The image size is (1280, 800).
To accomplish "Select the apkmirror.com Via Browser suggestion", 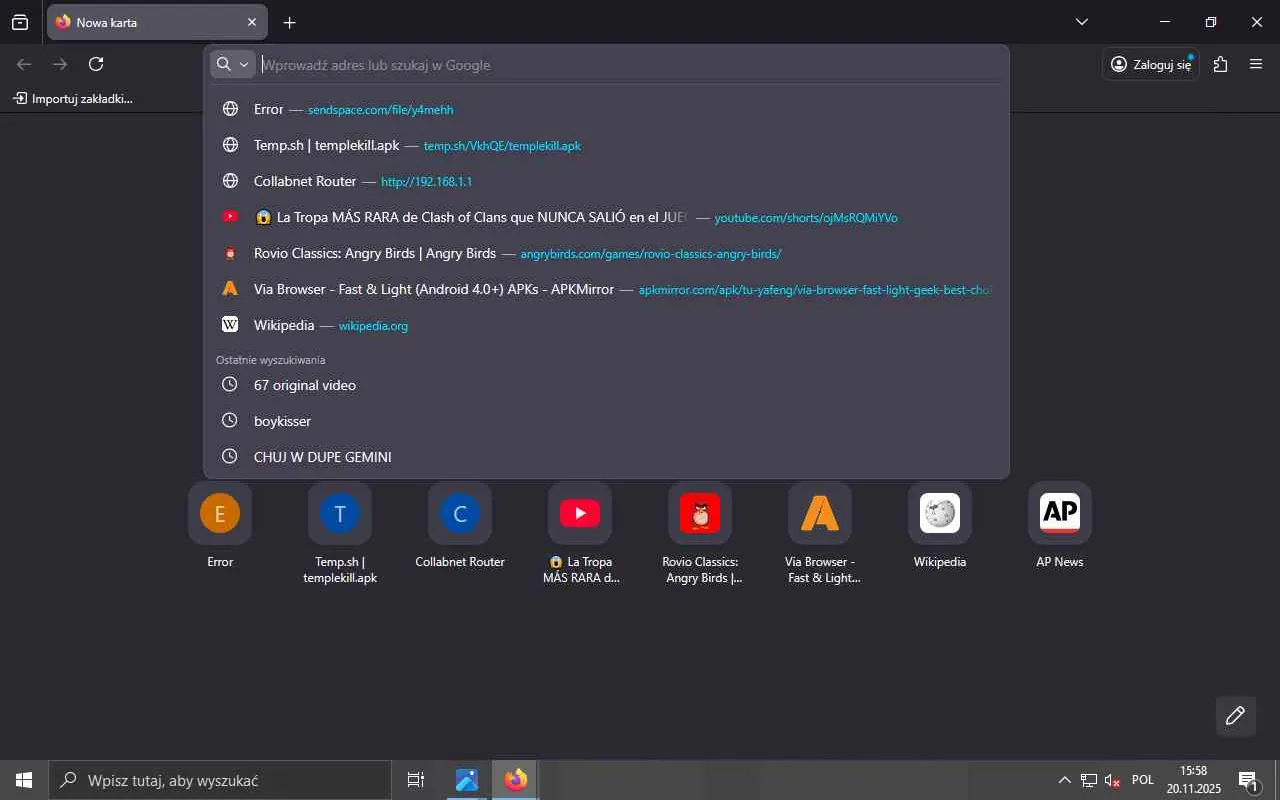I will point(606,289).
